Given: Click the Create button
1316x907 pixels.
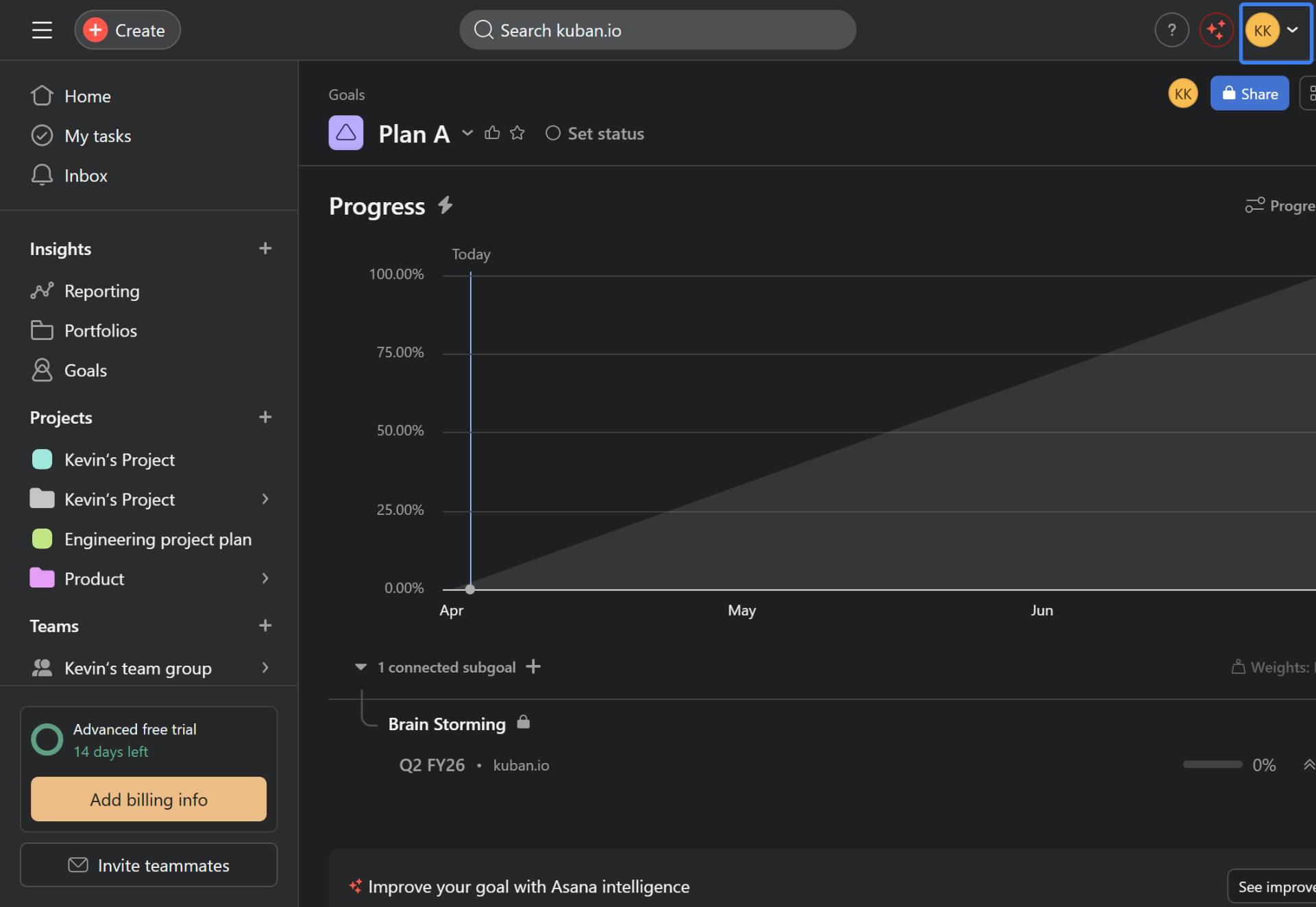Looking at the screenshot, I should tap(127, 30).
